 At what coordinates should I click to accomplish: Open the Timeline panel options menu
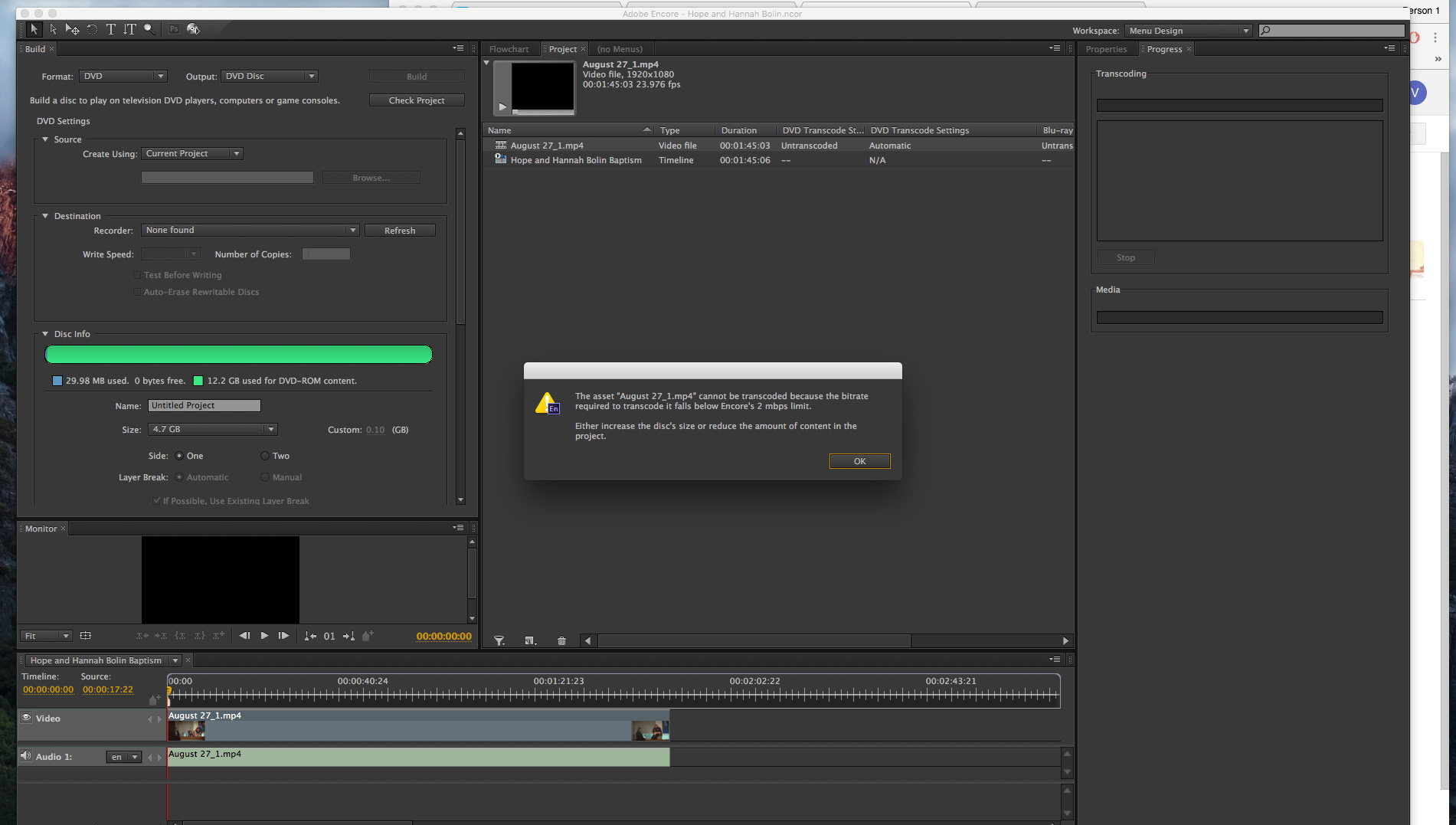tap(1055, 660)
